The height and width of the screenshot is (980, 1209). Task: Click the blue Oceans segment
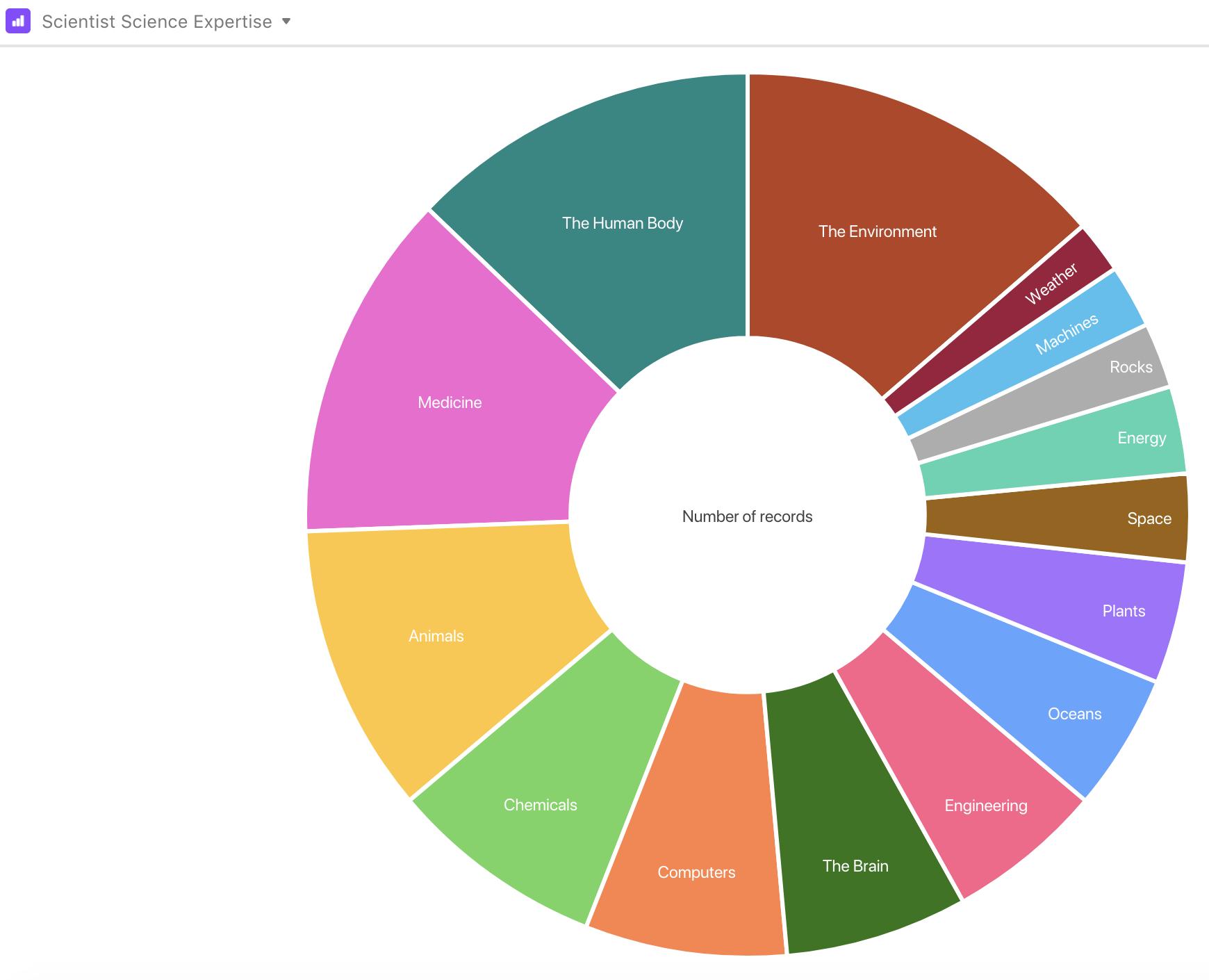click(x=1074, y=714)
